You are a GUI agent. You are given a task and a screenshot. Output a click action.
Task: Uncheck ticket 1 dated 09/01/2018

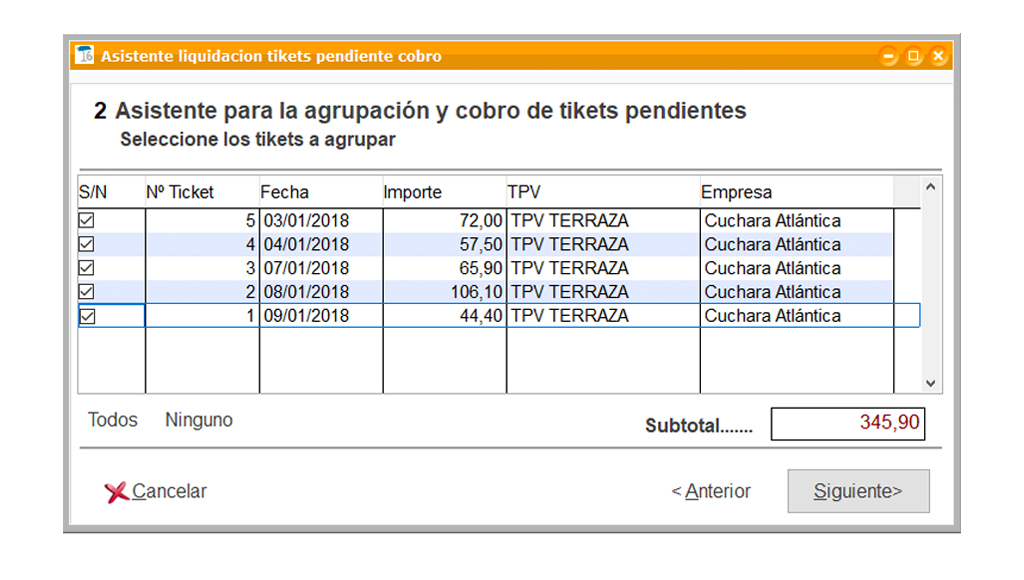pos(87,316)
